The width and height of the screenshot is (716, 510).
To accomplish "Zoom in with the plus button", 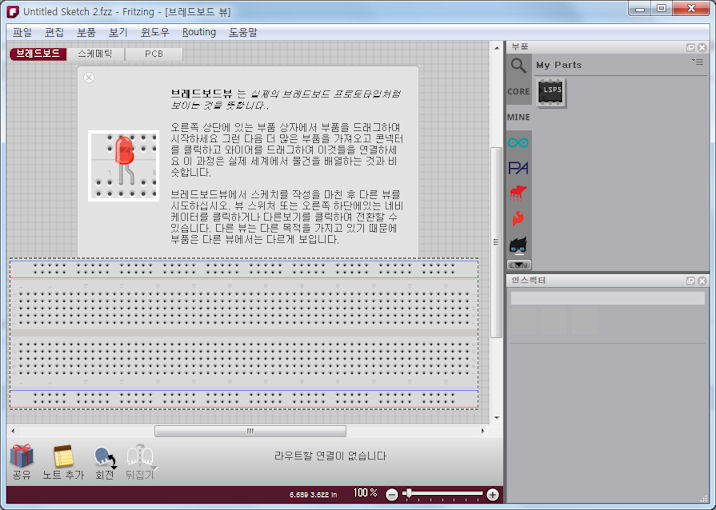I will click(493, 494).
